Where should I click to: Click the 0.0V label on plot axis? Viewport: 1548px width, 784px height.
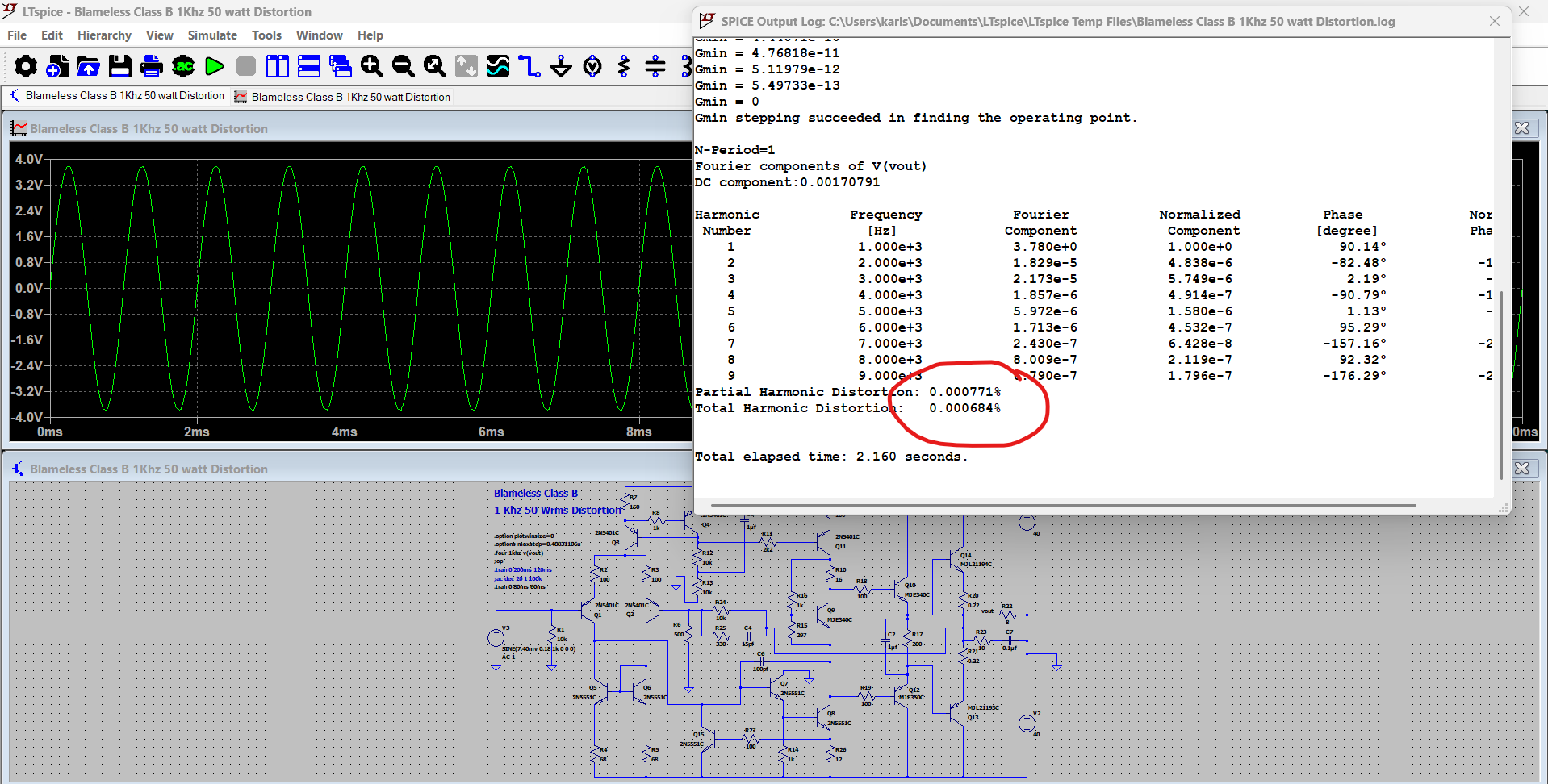29,288
